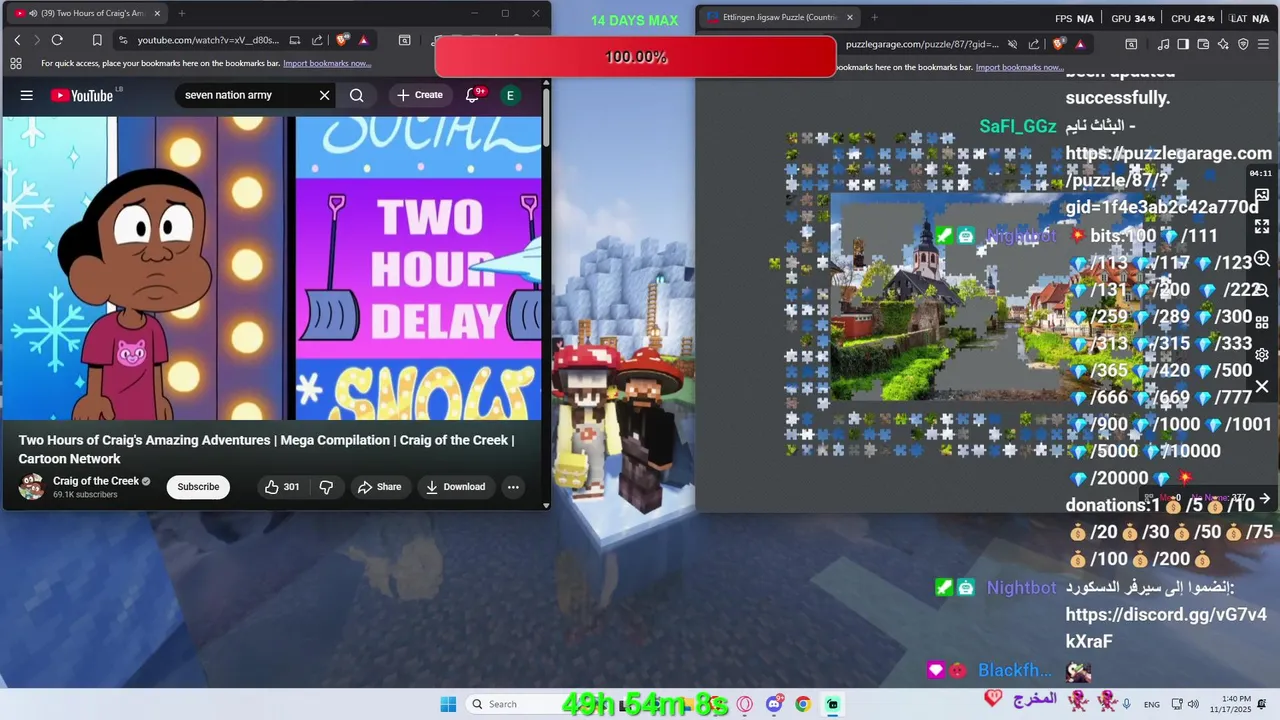The image size is (1280, 720).
Task: Open ENG language switcher in system tray
Action: 1151,704
